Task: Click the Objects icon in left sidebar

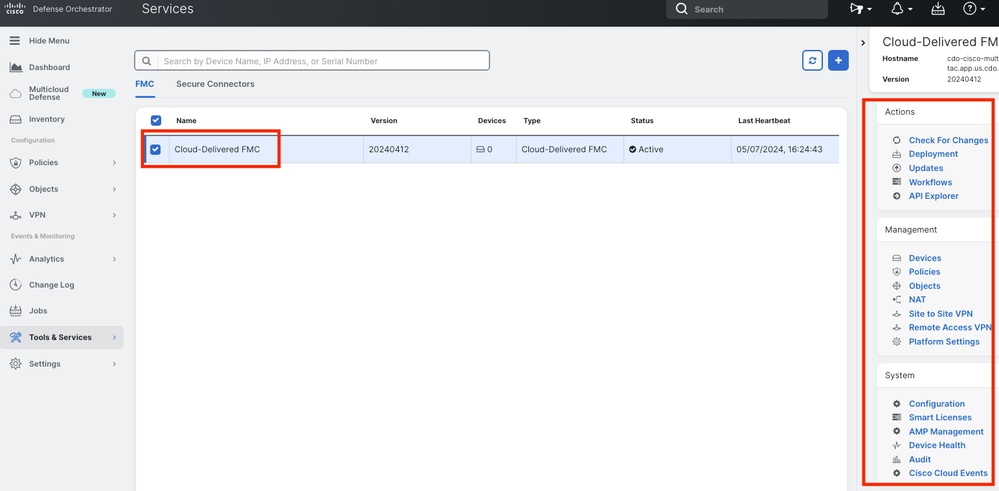Action: [16, 189]
